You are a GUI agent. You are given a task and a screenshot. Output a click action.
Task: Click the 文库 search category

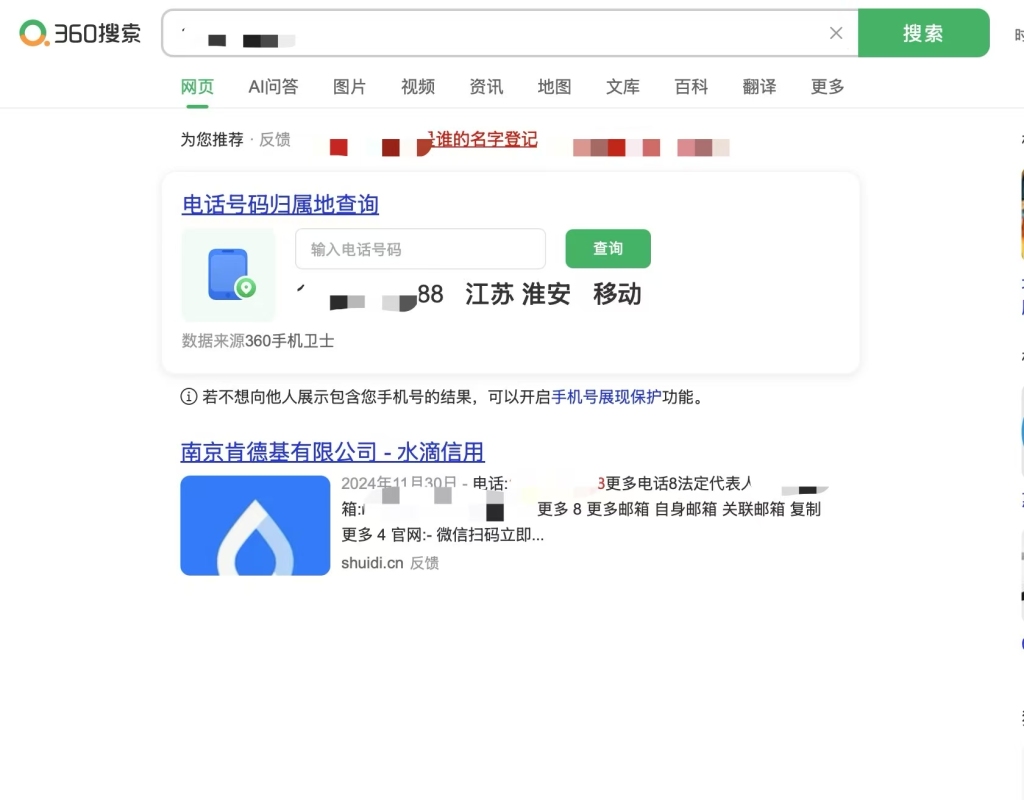[622, 87]
